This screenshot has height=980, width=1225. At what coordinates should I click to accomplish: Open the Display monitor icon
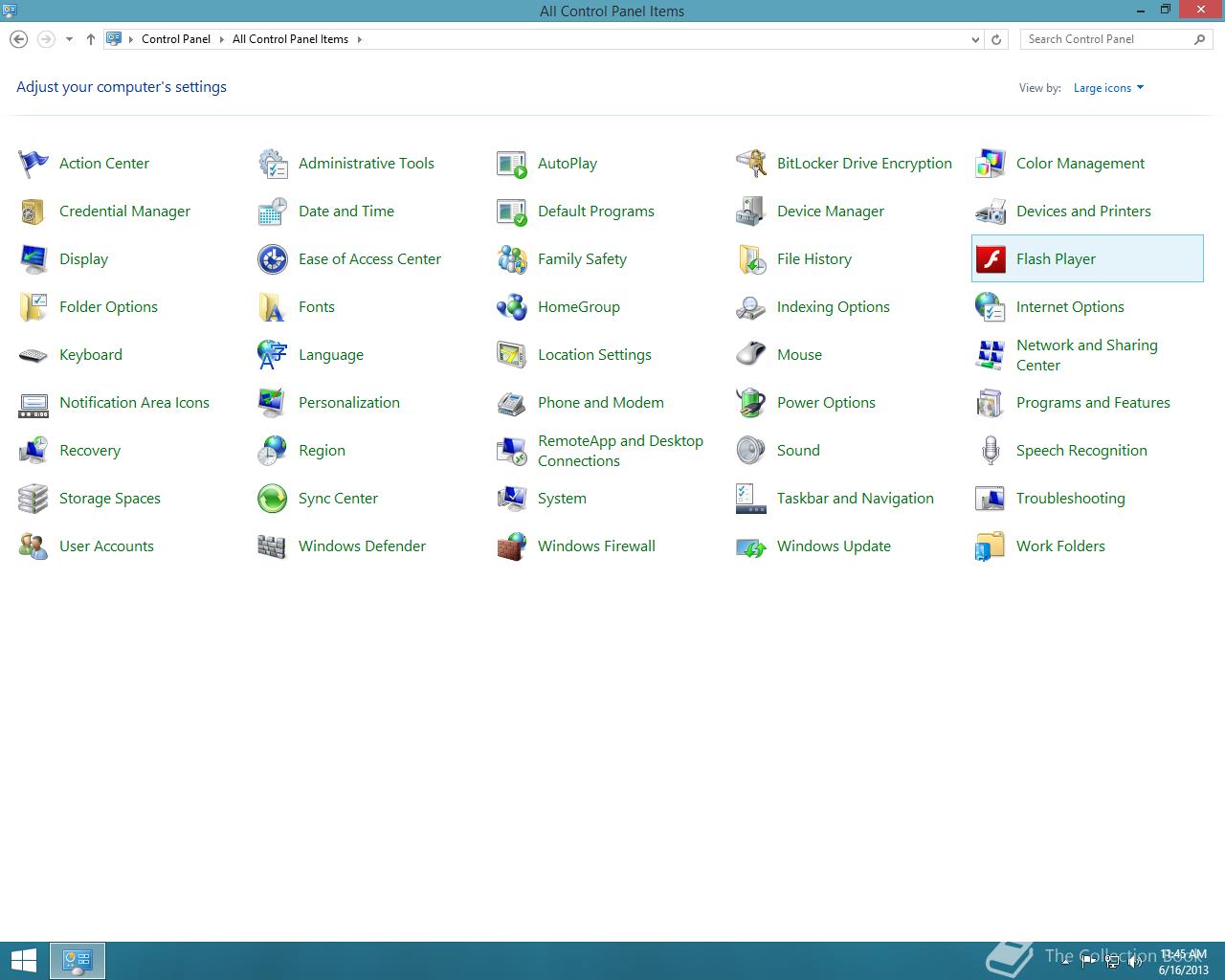point(33,259)
